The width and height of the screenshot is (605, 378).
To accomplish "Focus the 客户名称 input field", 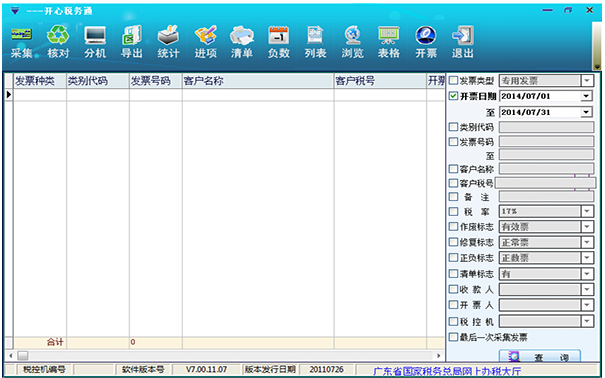I will pos(546,169).
